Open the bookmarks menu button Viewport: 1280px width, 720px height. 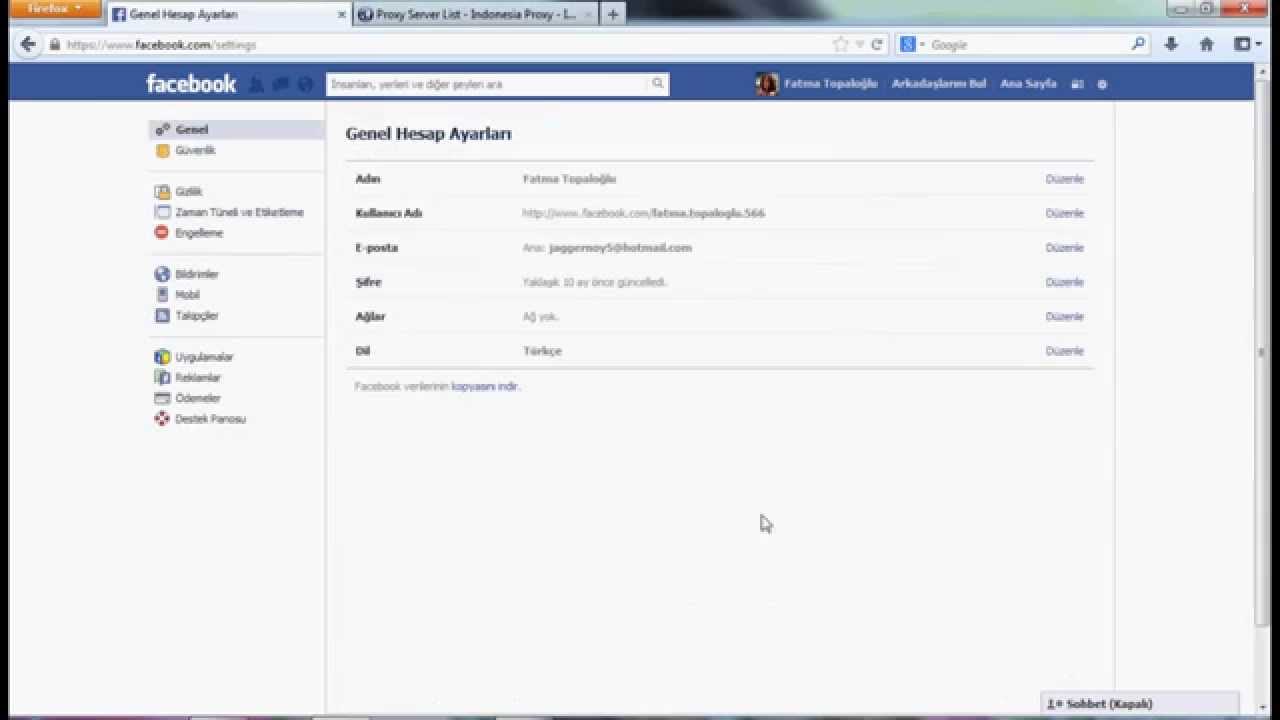click(1247, 45)
